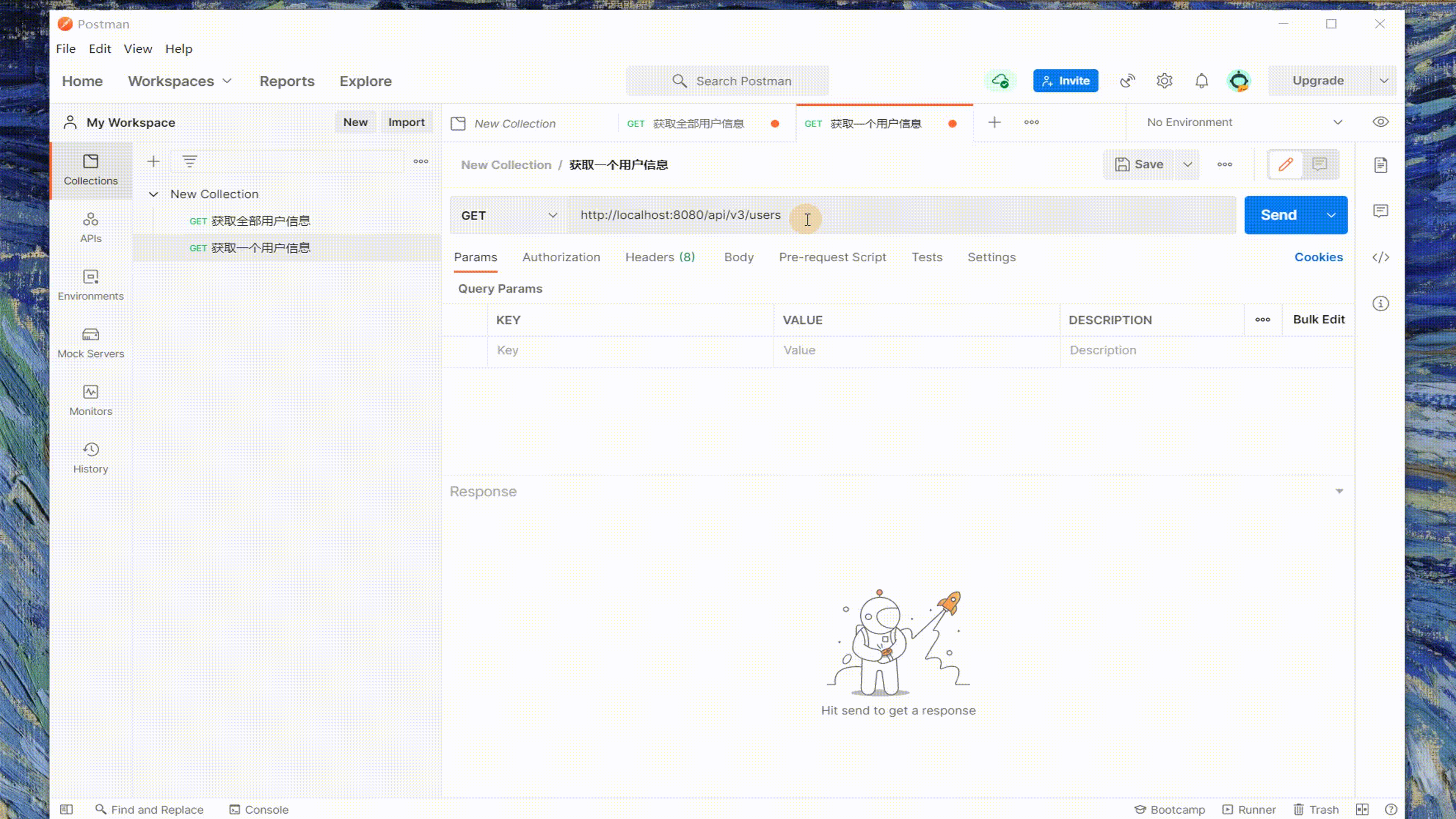Open query params column options
Image resolution: width=1456 pixels, height=819 pixels.
1263,320
